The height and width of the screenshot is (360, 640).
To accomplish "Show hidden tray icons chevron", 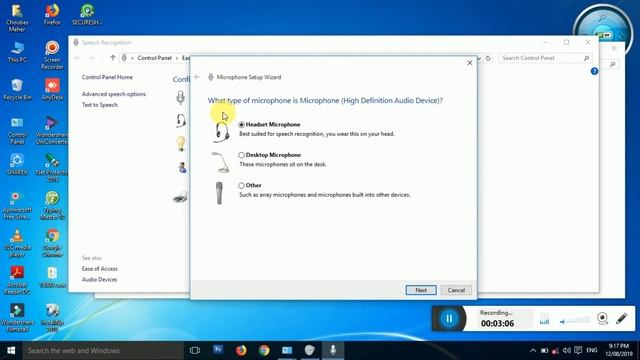I will (533, 351).
